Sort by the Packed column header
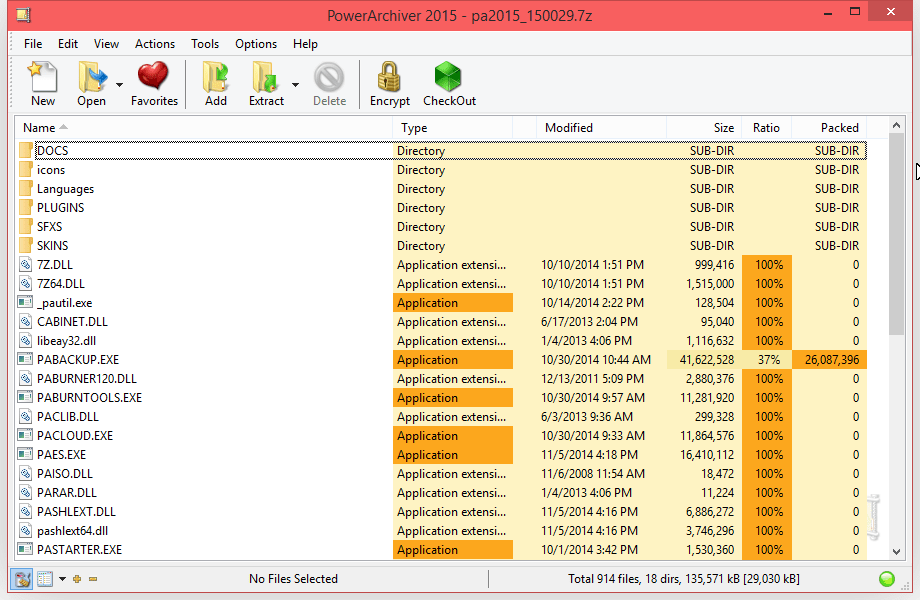920x600 pixels. tap(829, 128)
